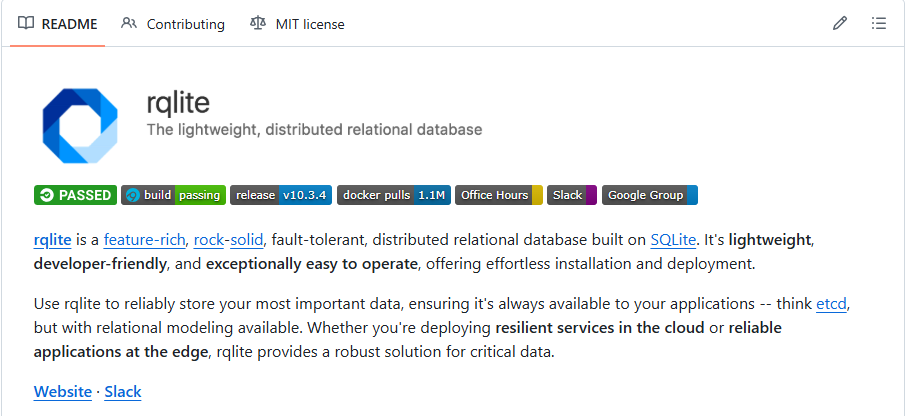The width and height of the screenshot is (908, 416).
Task: Click the scales icon beside MIT license
Action: pos(258,23)
